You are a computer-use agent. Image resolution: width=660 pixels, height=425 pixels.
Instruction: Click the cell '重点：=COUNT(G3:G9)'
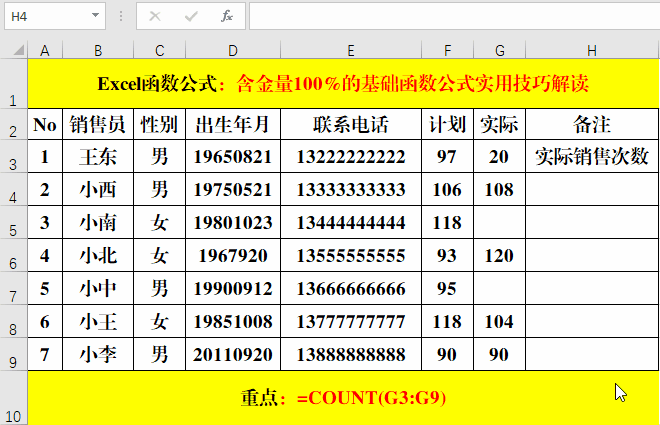[x=343, y=398]
